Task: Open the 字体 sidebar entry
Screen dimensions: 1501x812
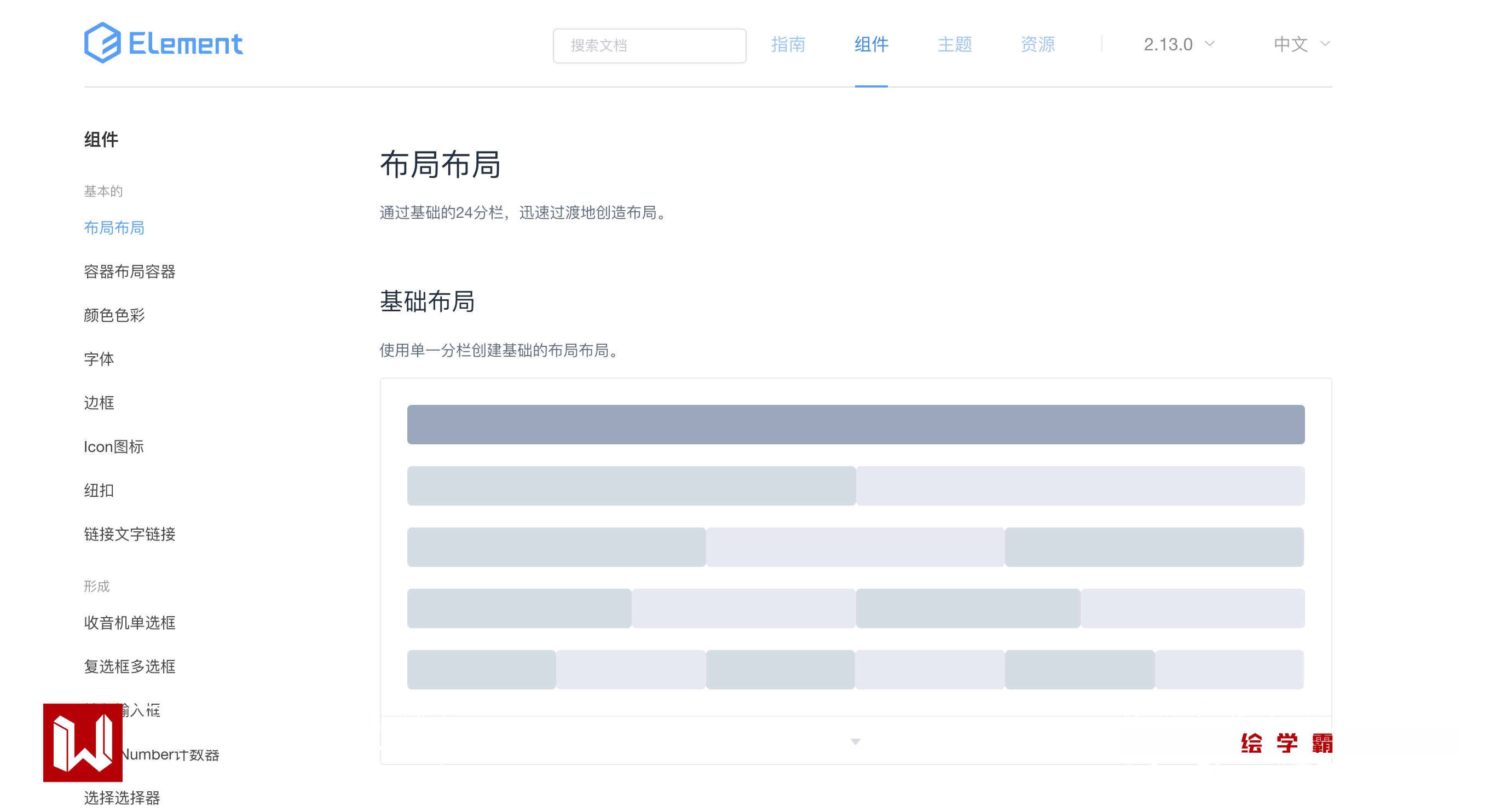Action: pos(99,359)
